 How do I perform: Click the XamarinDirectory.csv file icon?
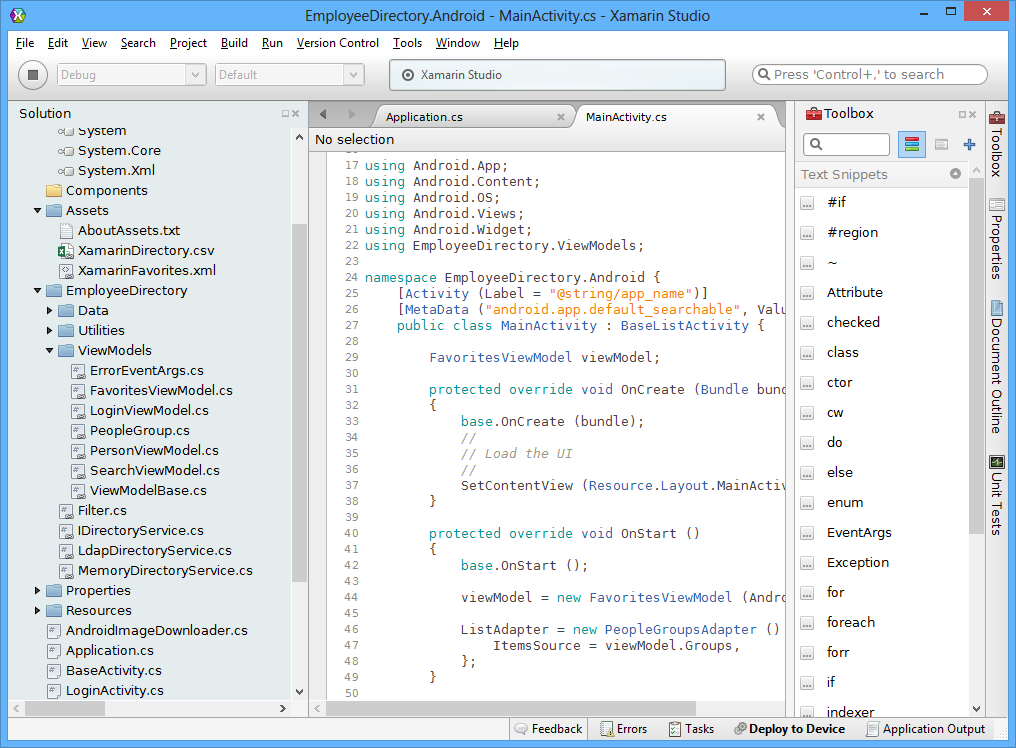coord(65,251)
